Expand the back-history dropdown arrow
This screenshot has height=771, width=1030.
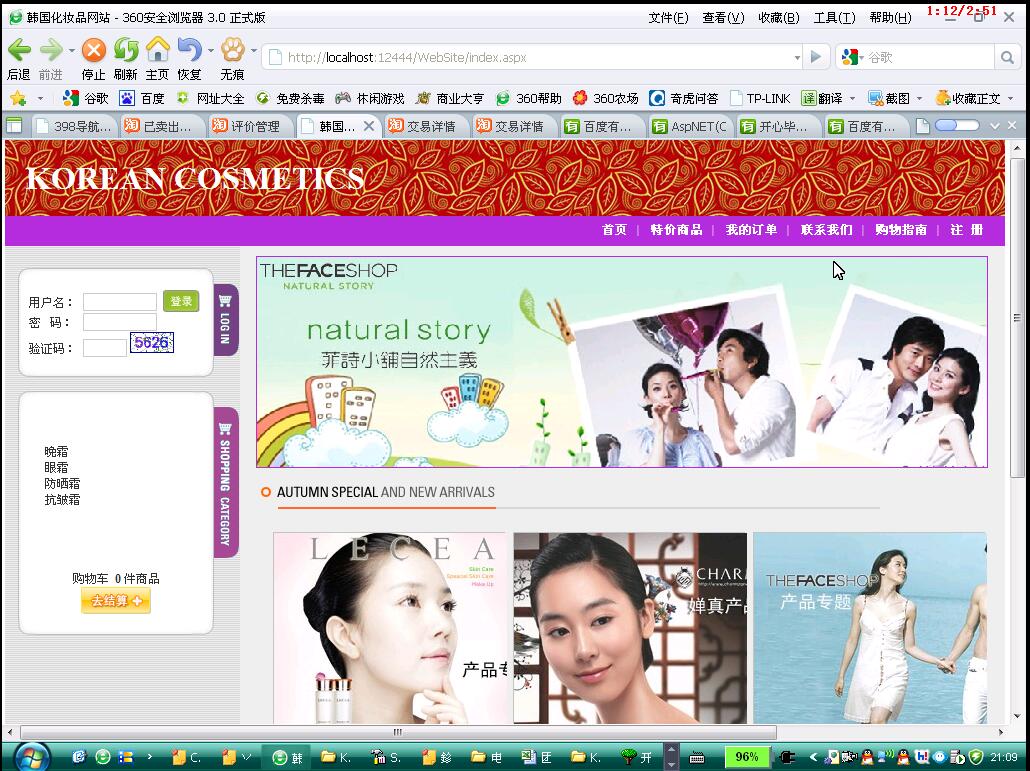tap(72, 51)
